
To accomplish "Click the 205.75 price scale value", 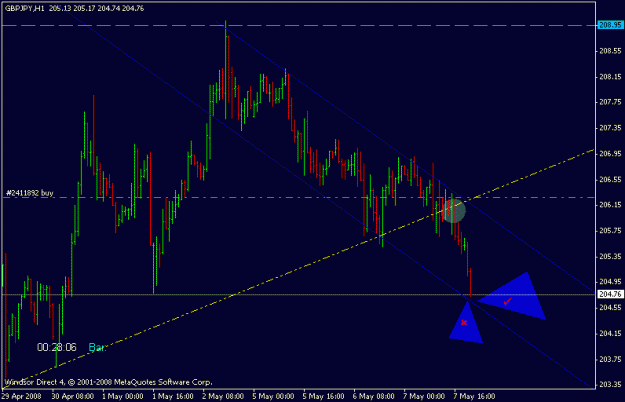I will [x=610, y=231].
